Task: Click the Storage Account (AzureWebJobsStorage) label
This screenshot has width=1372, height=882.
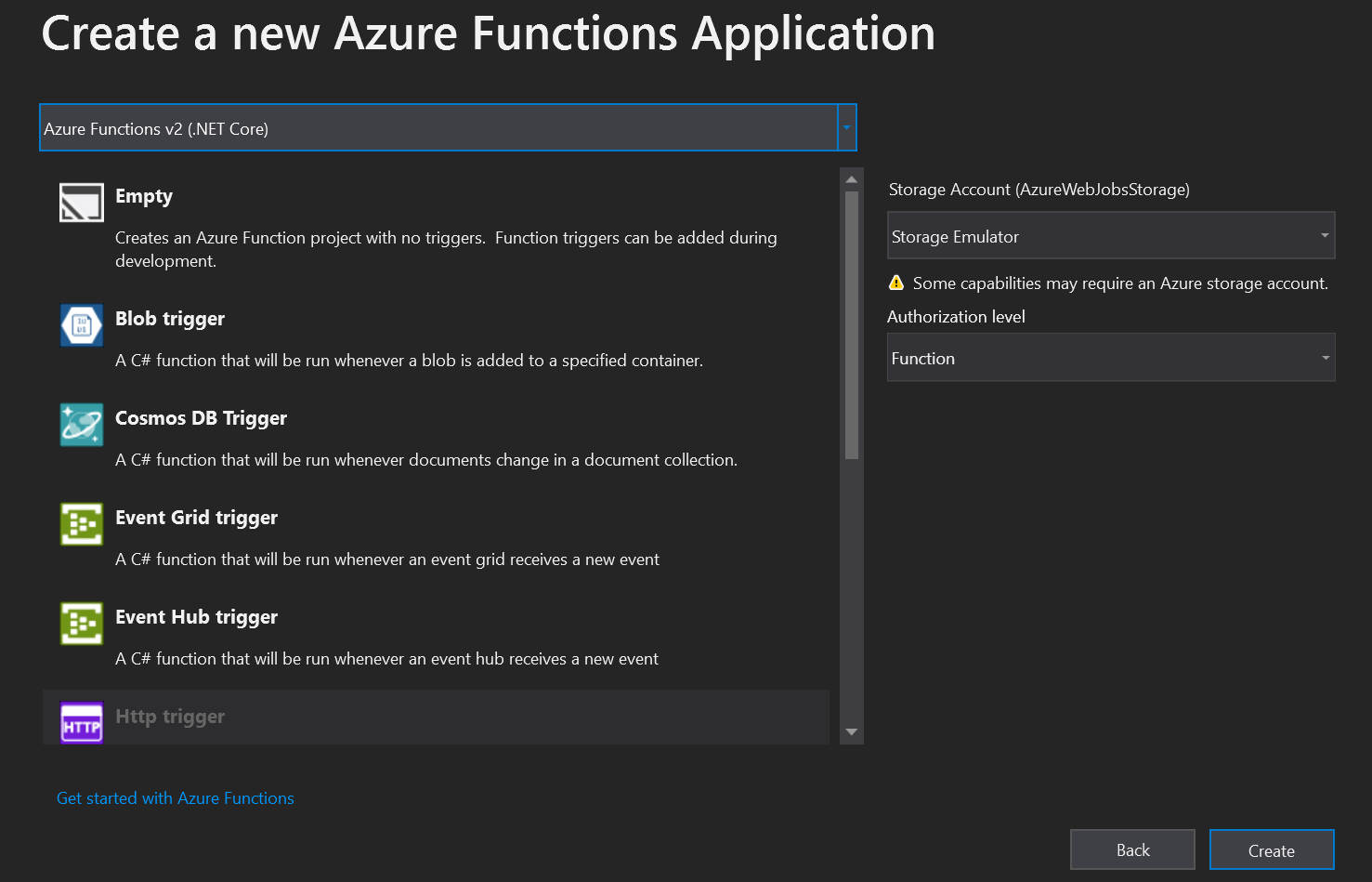Action: 1039,190
